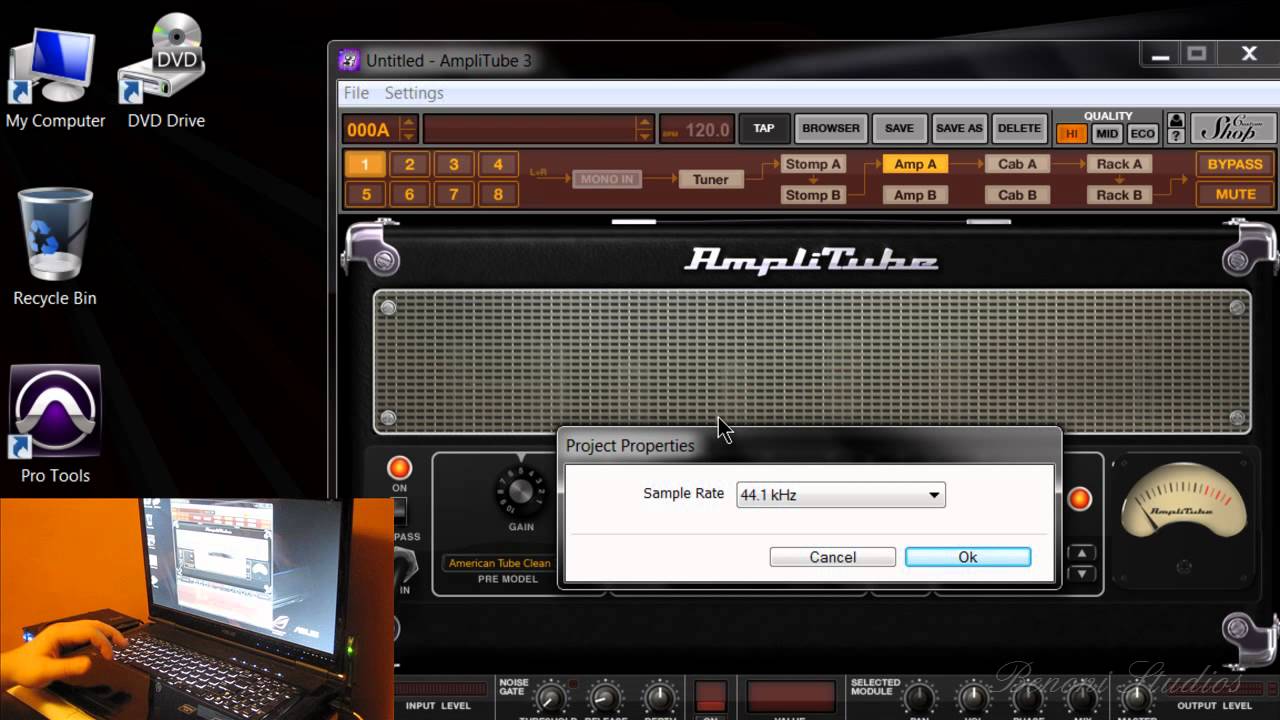Viewport: 1280px width, 720px height.
Task: Open the Settings menu
Action: pos(414,93)
